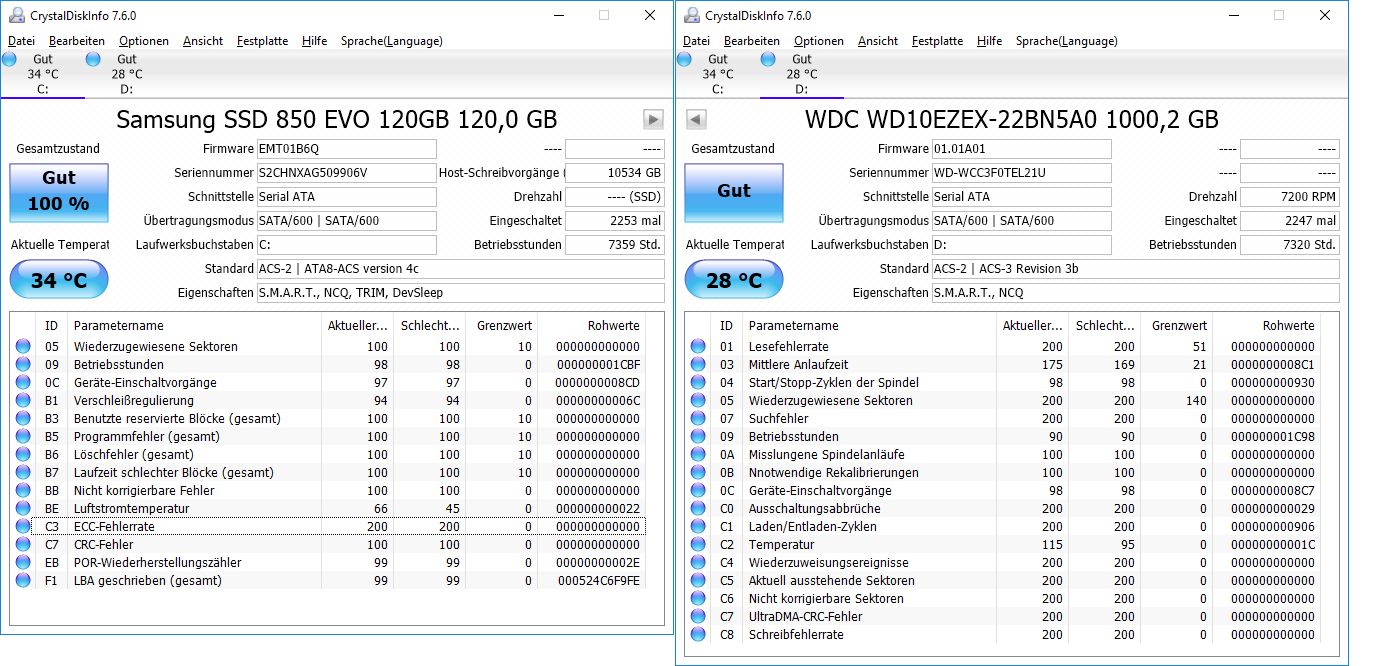Click status orb for Laden/Entladen-Zyklen row
The width and height of the screenshot is (1374, 666).
[698, 527]
